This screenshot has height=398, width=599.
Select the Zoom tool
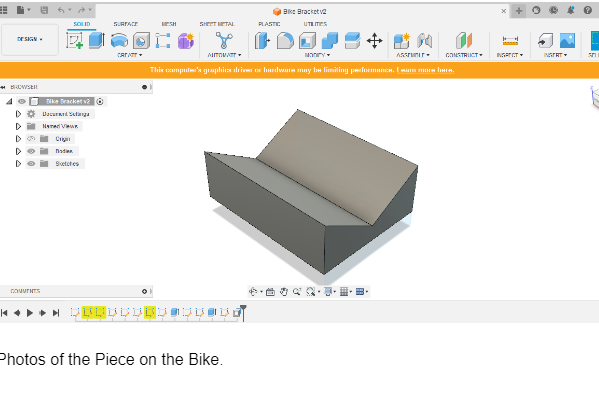coord(297,292)
